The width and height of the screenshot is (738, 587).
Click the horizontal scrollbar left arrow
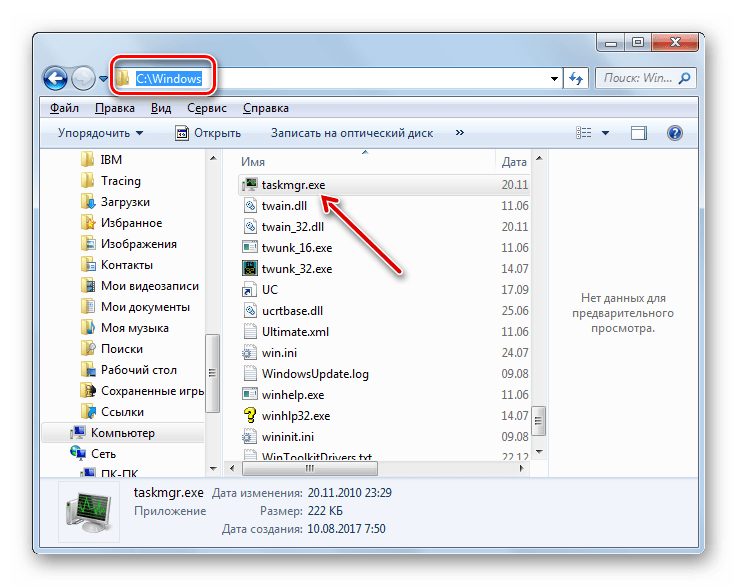coord(232,468)
